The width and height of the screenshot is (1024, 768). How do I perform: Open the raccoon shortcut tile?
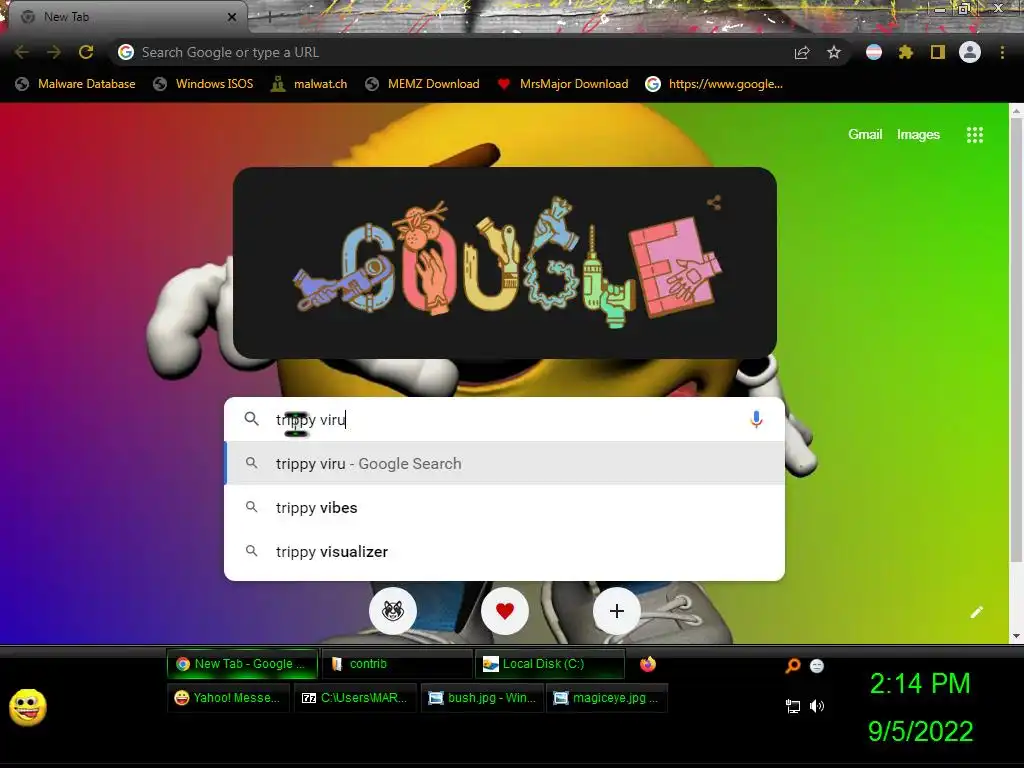click(392, 611)
